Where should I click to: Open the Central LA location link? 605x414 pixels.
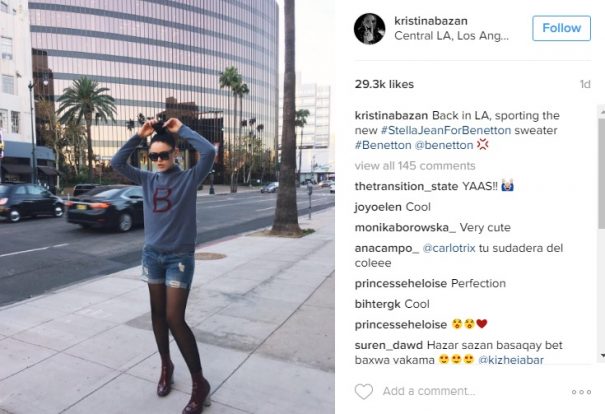[451, 36]
